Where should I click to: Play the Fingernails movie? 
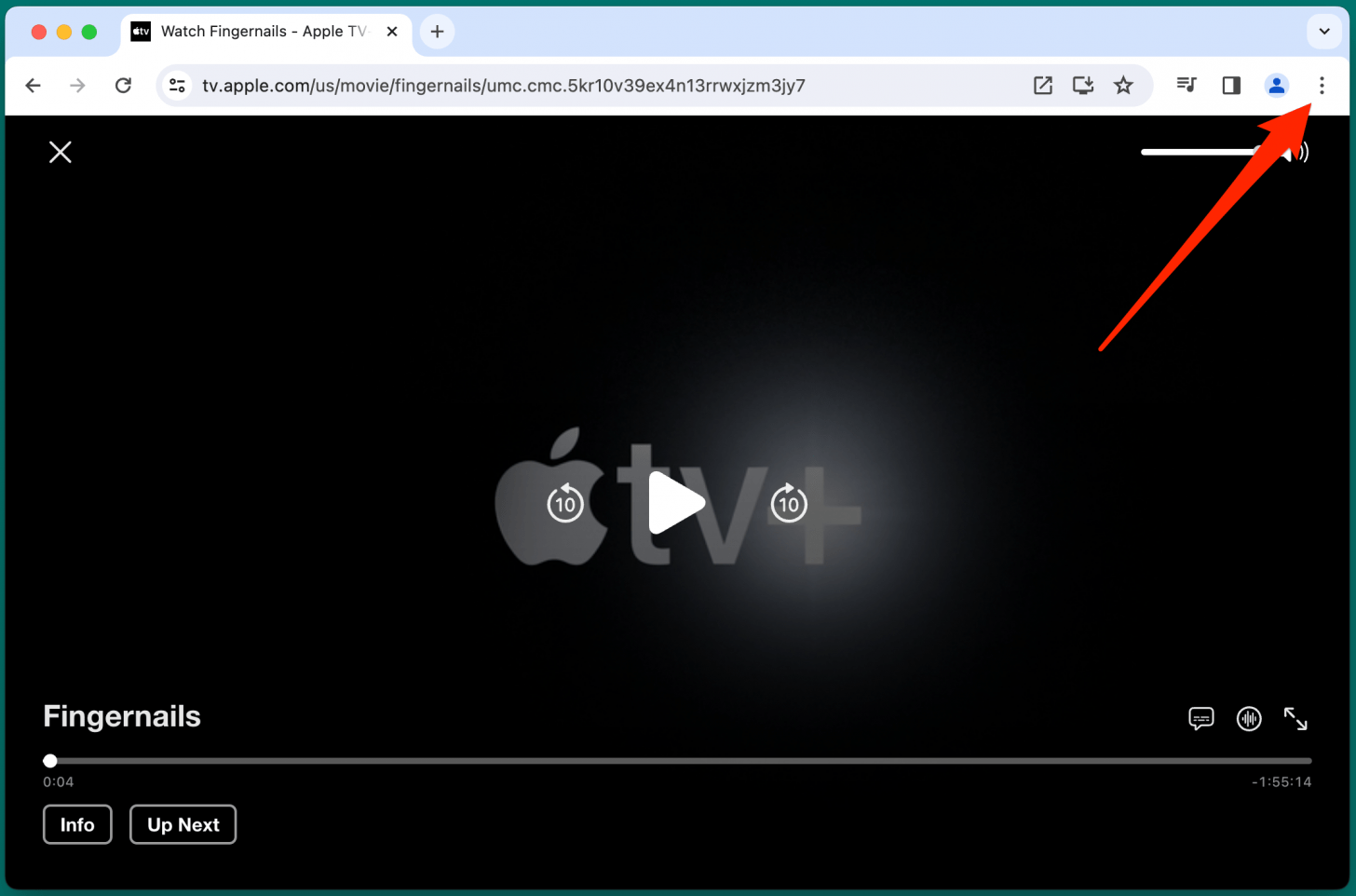677,503
